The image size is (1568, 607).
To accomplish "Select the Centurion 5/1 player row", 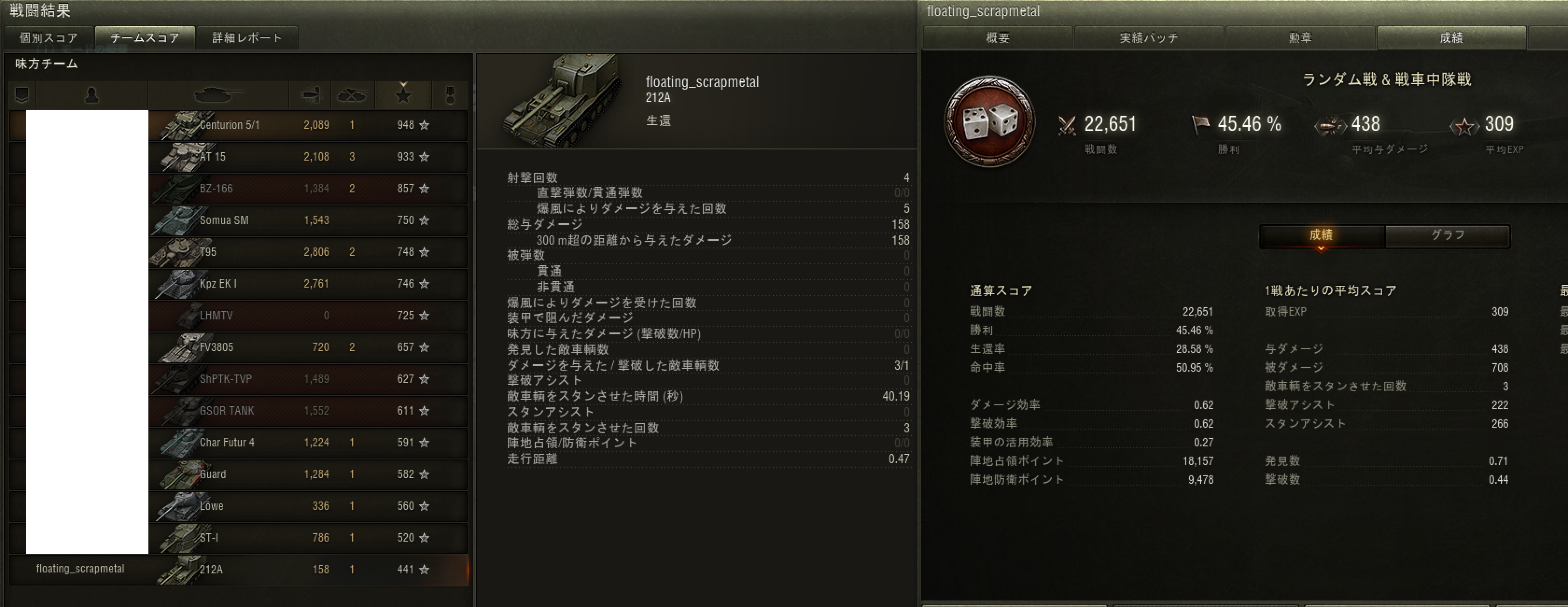I will click(x=238, y=125).
